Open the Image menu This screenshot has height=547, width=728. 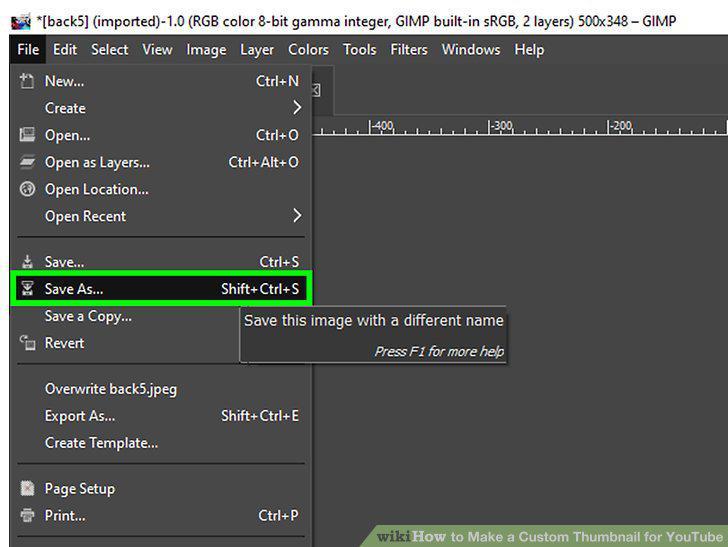pos(206,50)
